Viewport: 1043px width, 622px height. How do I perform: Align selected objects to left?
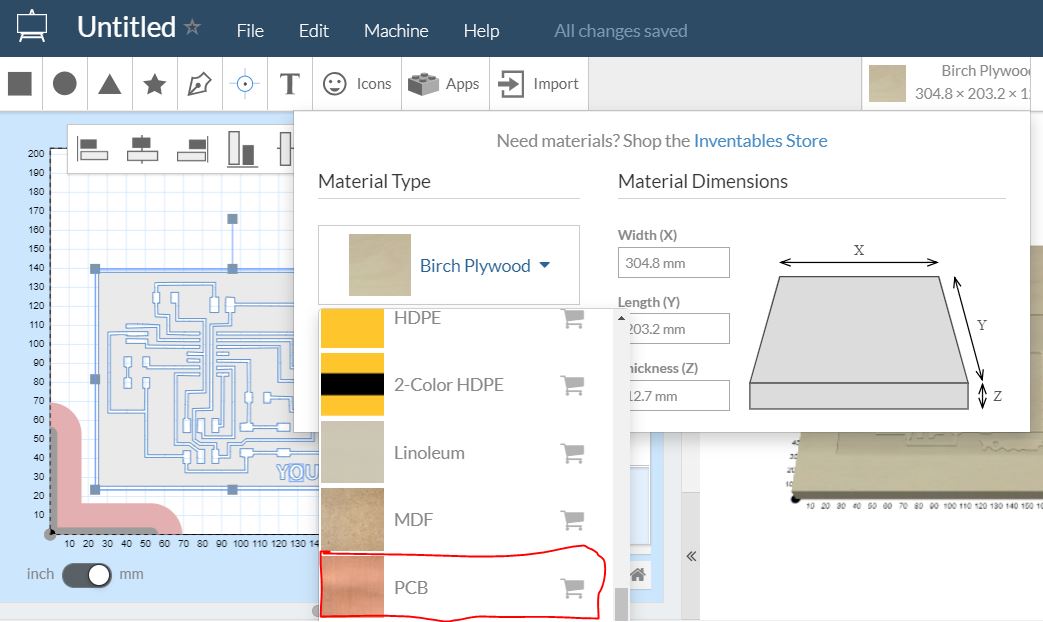(x=92, y=149)
